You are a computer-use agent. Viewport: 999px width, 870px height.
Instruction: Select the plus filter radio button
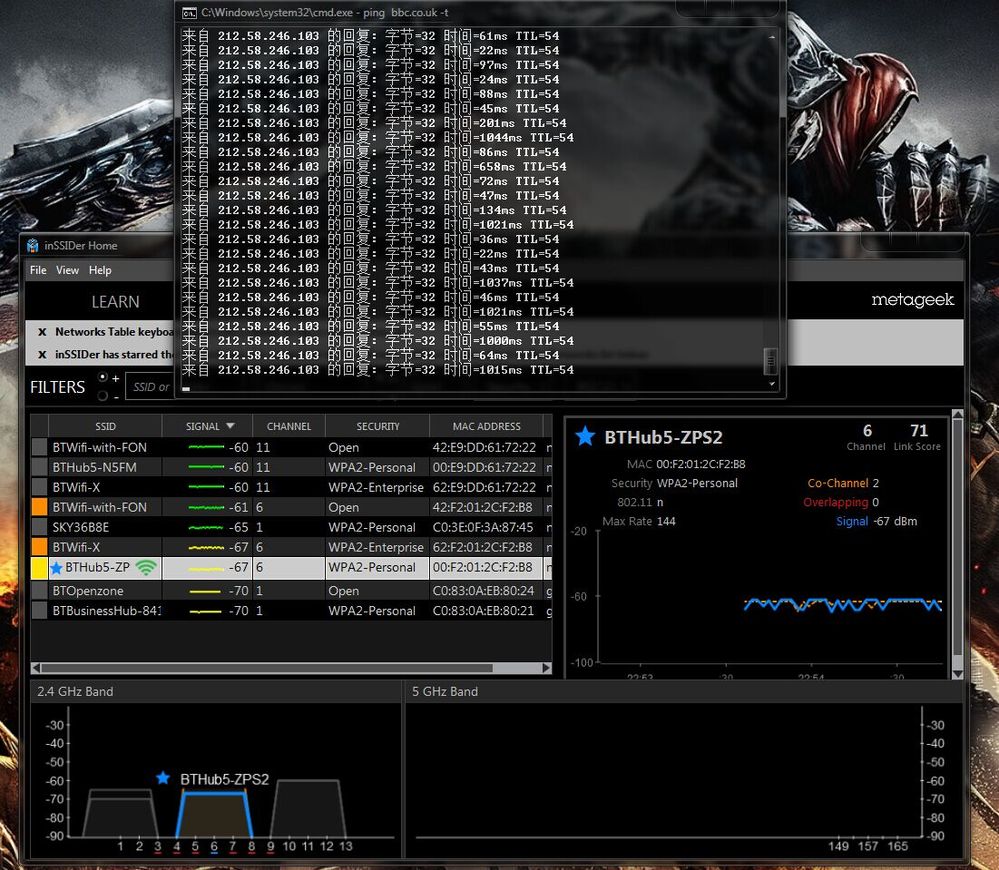pos(103,377)
